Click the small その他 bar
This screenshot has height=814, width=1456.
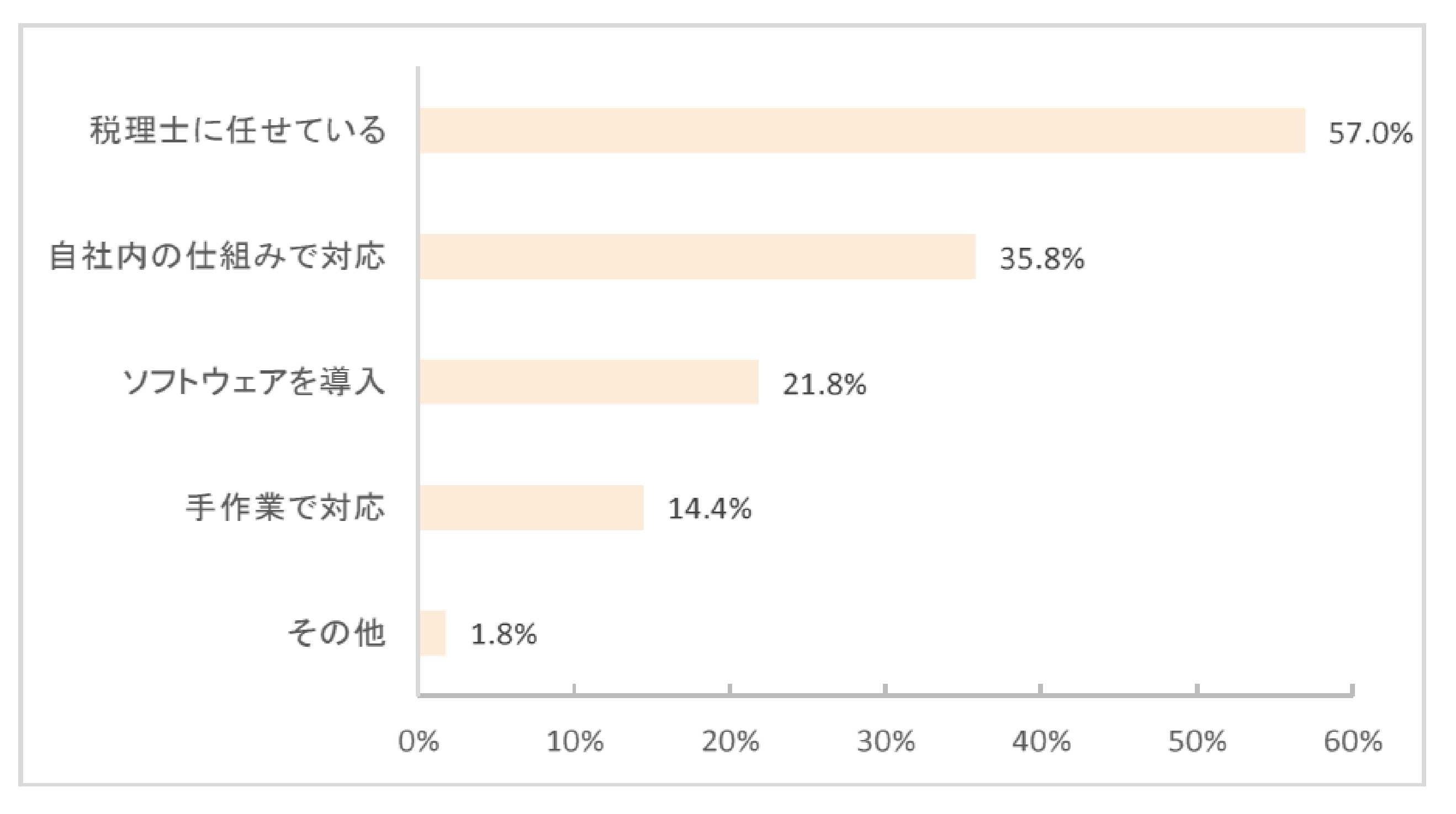(432, 632)
